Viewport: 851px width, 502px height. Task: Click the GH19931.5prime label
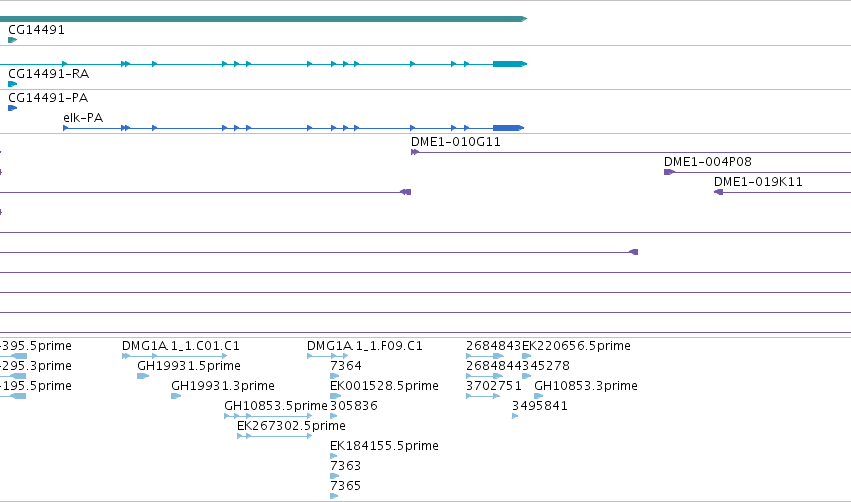click(x=189, y=366)
